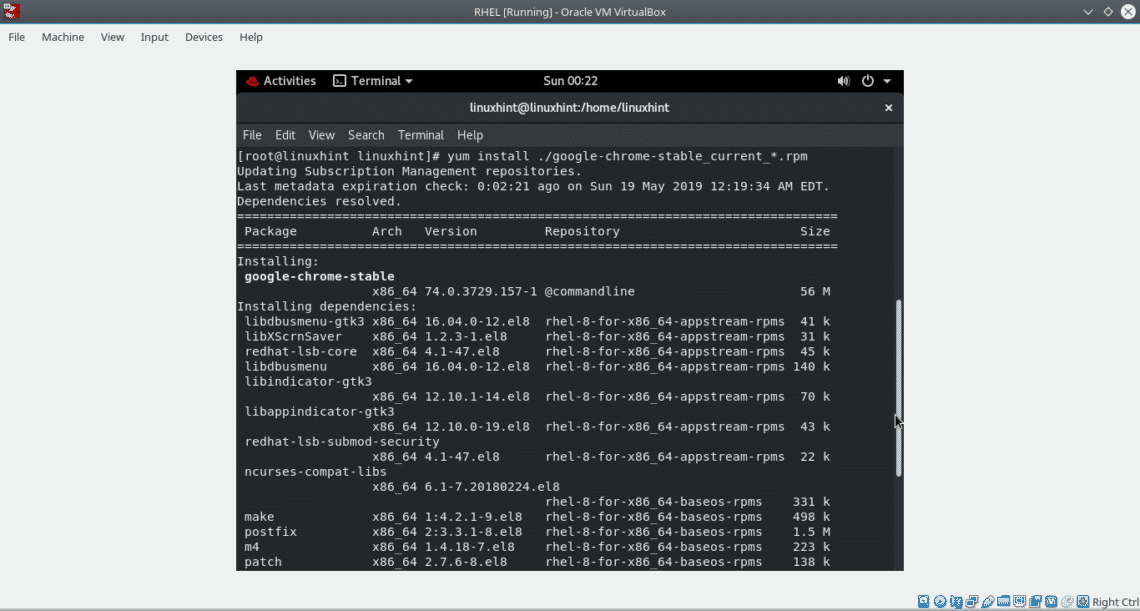Click the GNOME volume speaker icon
The height and width of the screenshot is (611, 1140).
click(x=843, y=81)
